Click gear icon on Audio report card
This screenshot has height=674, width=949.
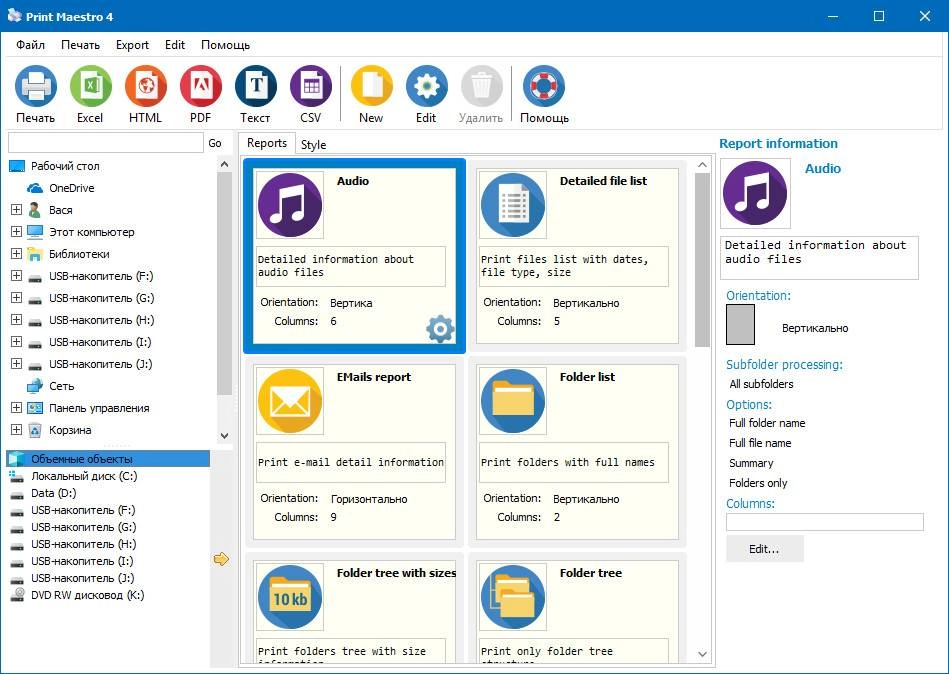pos(440,329)
